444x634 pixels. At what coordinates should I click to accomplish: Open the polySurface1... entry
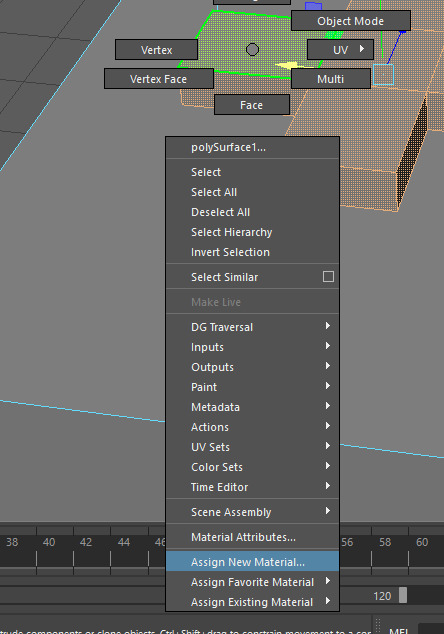(x=252, y=148)
